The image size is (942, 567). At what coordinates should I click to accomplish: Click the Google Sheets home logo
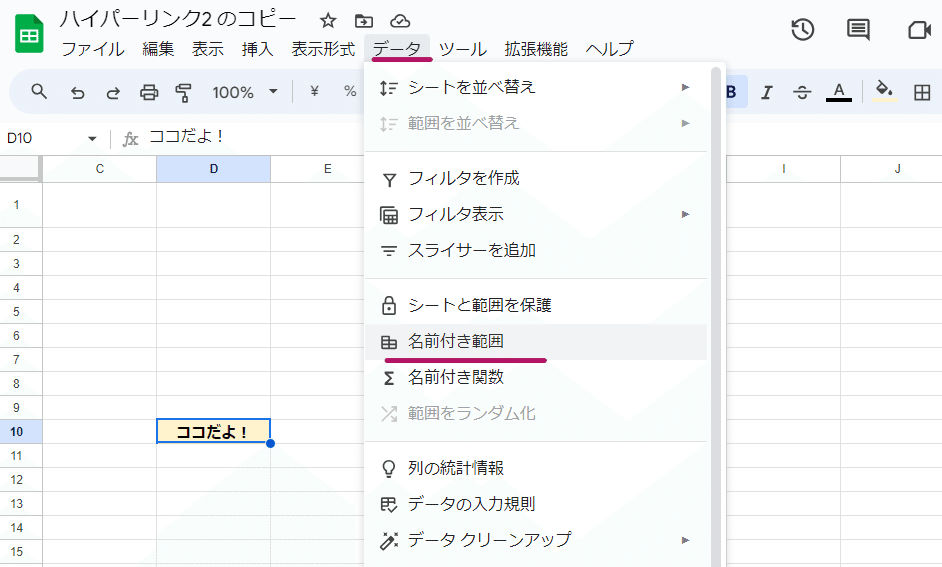tap(29, 34)
